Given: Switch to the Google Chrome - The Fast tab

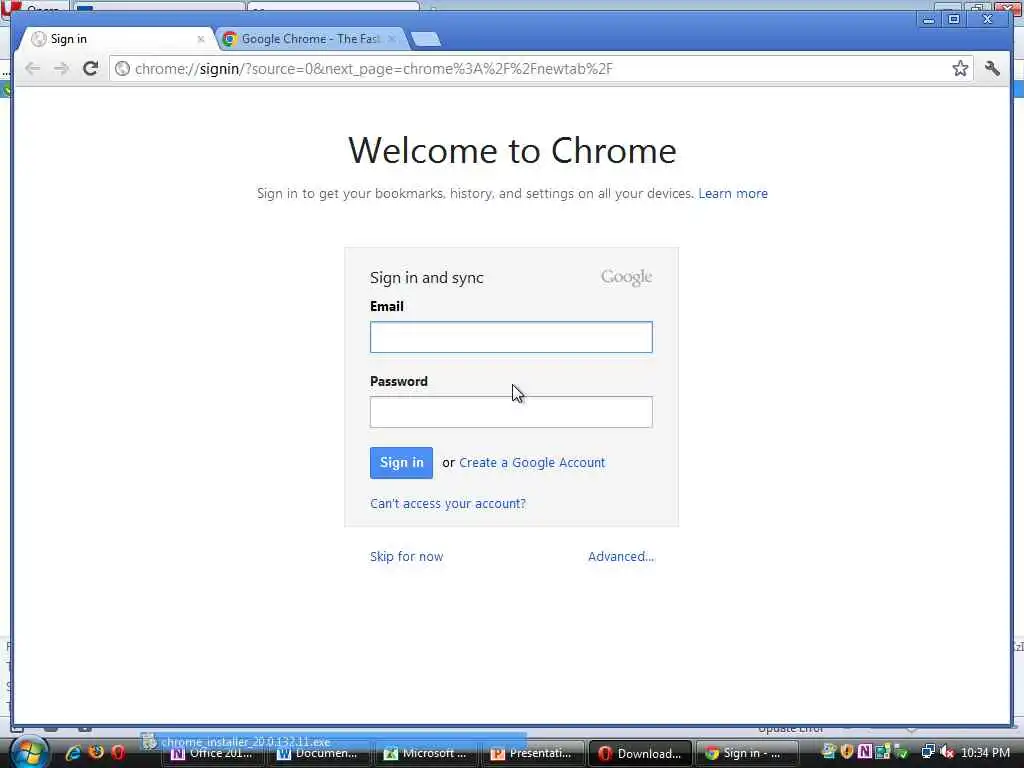Looking at the screenshot, I should 310,39.
